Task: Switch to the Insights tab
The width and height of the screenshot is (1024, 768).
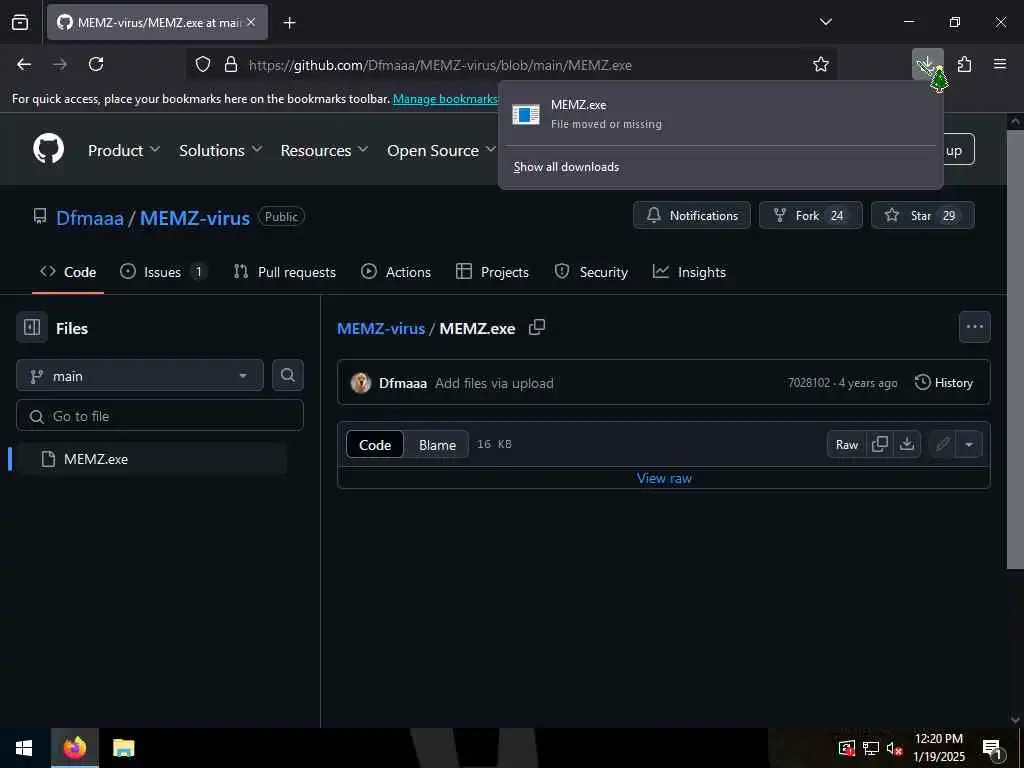Action: pos(690,272)
